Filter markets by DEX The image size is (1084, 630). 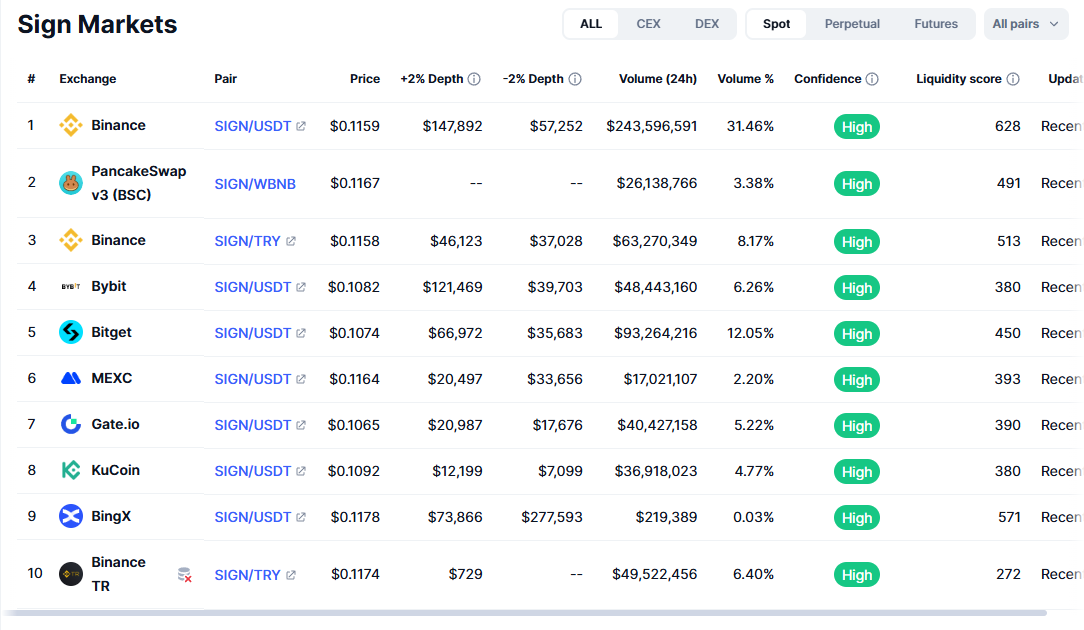point(707,24)
